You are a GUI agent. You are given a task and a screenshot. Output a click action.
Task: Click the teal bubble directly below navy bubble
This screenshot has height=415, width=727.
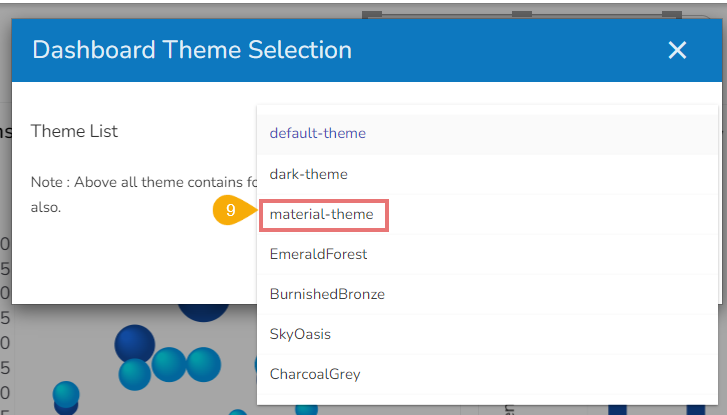point(134,374)
